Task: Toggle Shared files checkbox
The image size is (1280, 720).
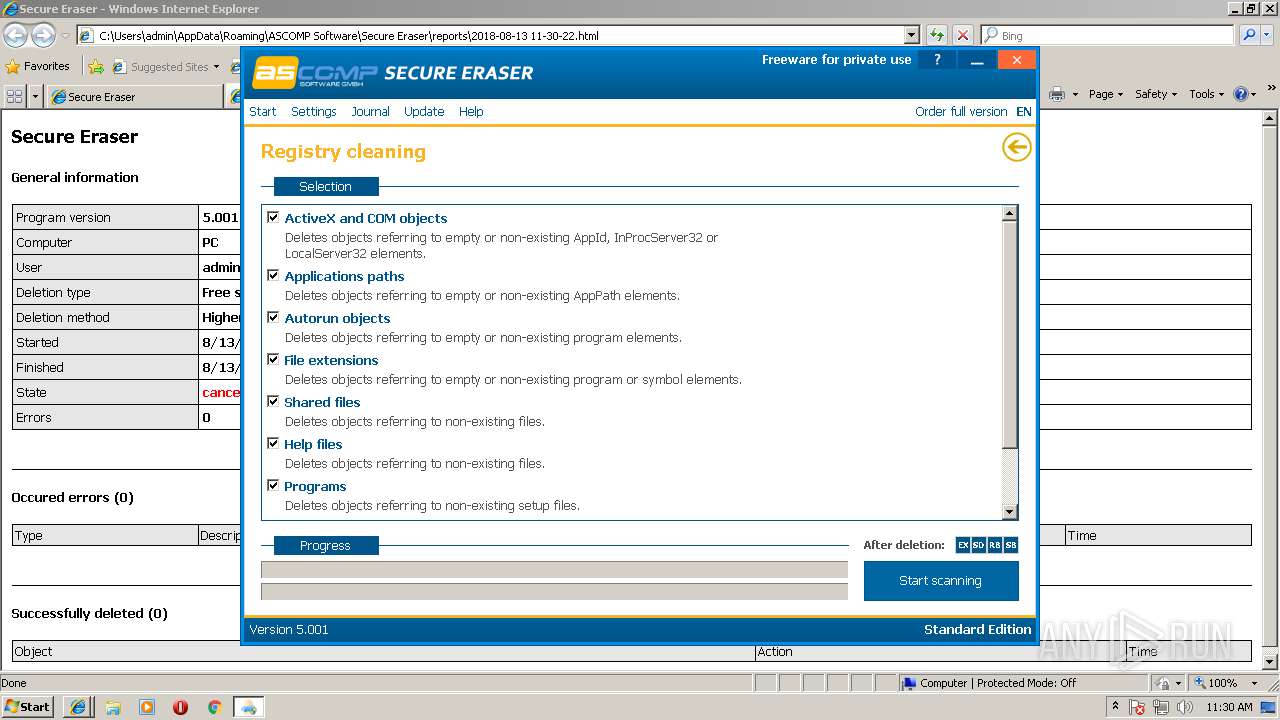Action: click(273, 401)
